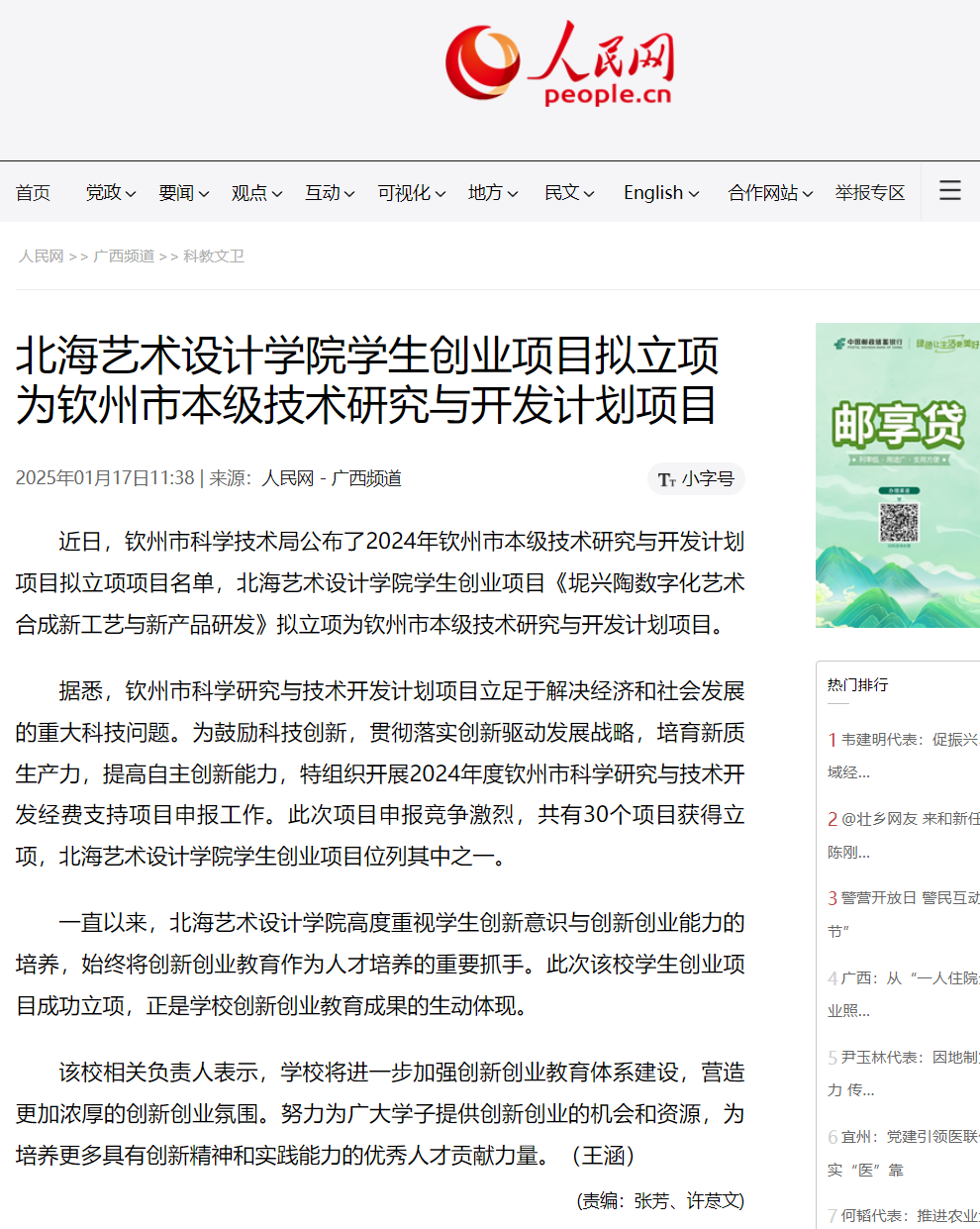Open the 可视化 navigation menu
This screenshot has height=1229, width=980.
pos(411,193)
